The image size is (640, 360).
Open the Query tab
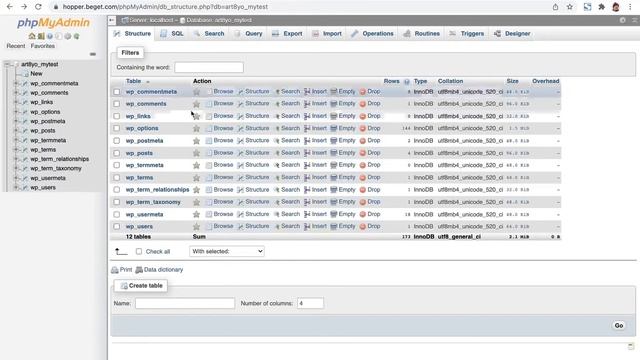[x=248, y=34]
